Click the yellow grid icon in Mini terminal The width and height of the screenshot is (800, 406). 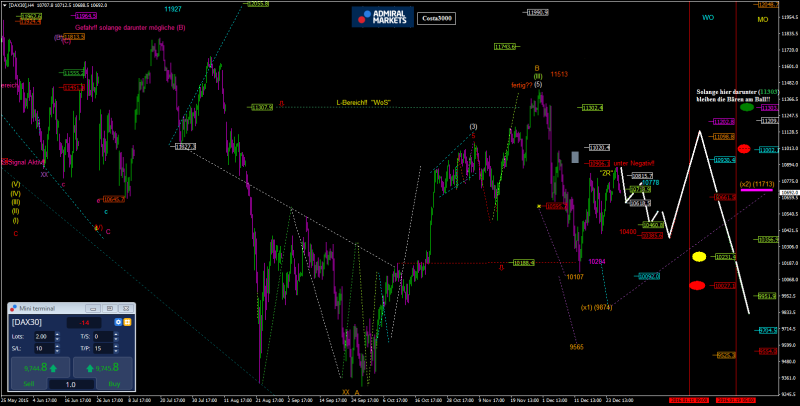click(128, 323)
